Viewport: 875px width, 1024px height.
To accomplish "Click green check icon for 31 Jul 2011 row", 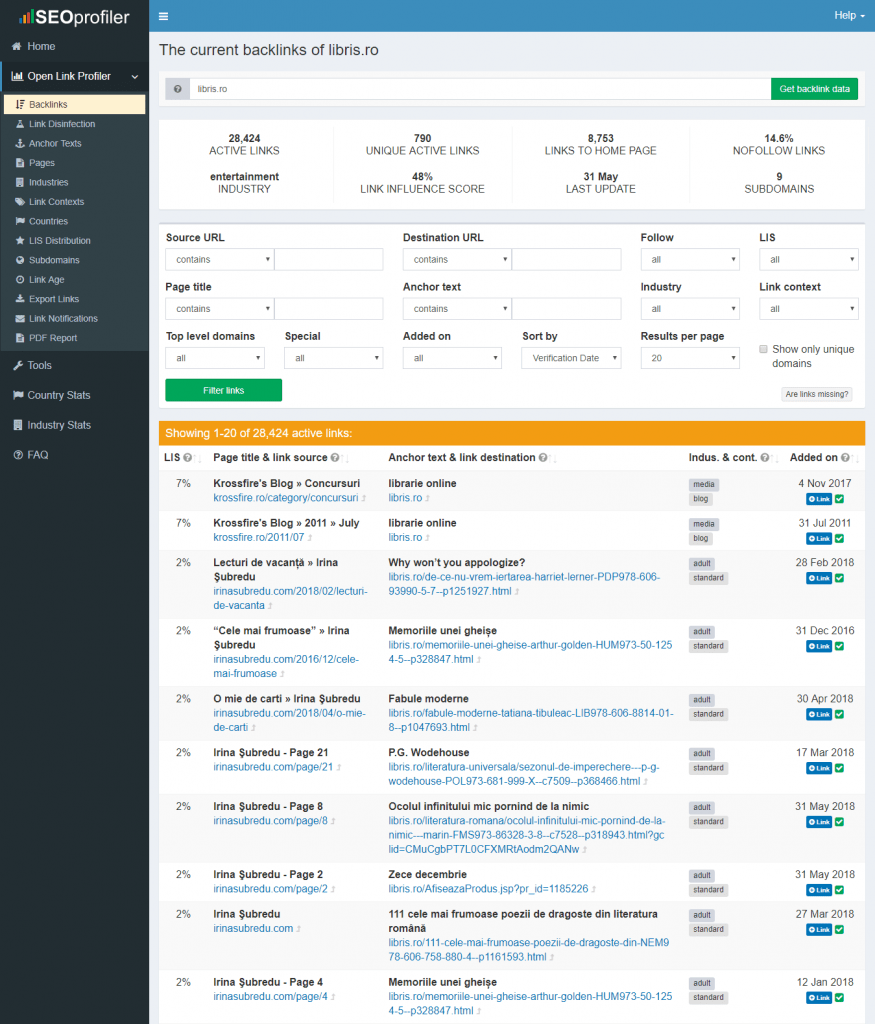I will (840, 539).
